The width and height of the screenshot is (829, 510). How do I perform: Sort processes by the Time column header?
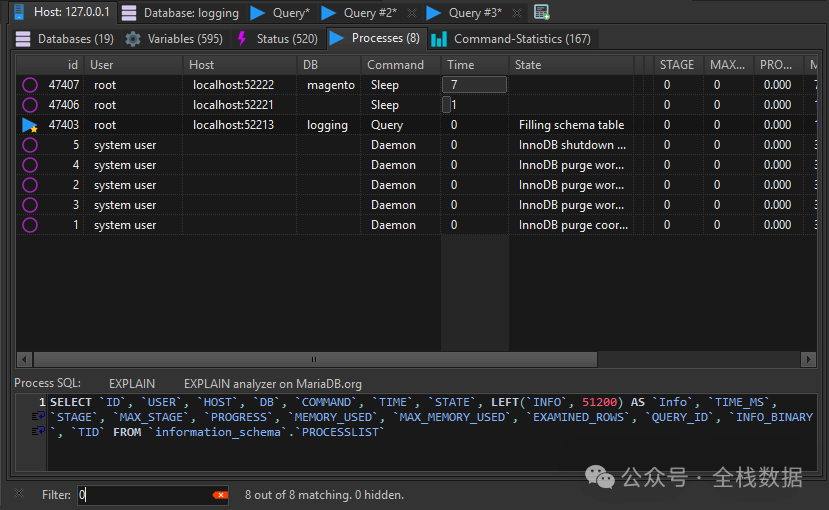point(461,64)
